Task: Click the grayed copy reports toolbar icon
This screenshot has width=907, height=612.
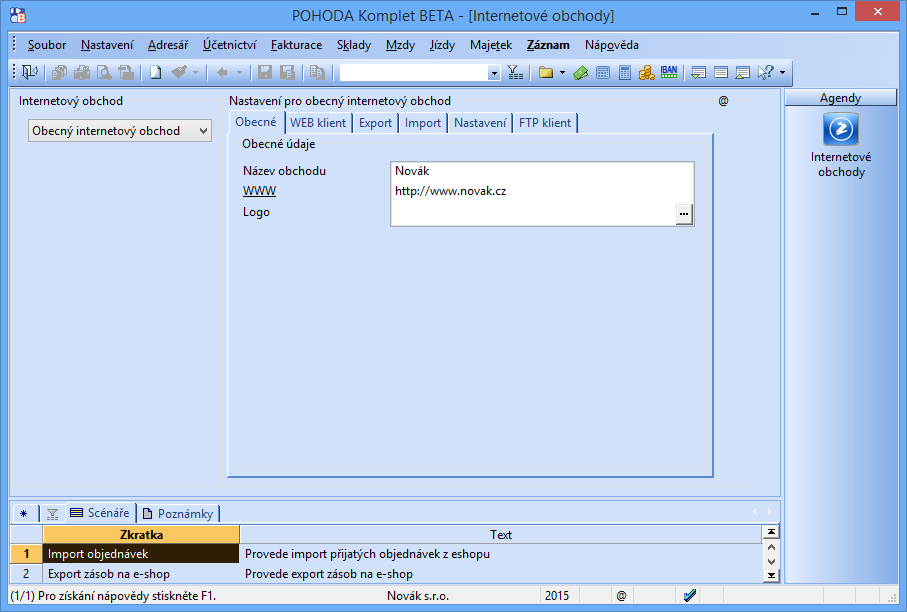Action: [x=59, y=72]
